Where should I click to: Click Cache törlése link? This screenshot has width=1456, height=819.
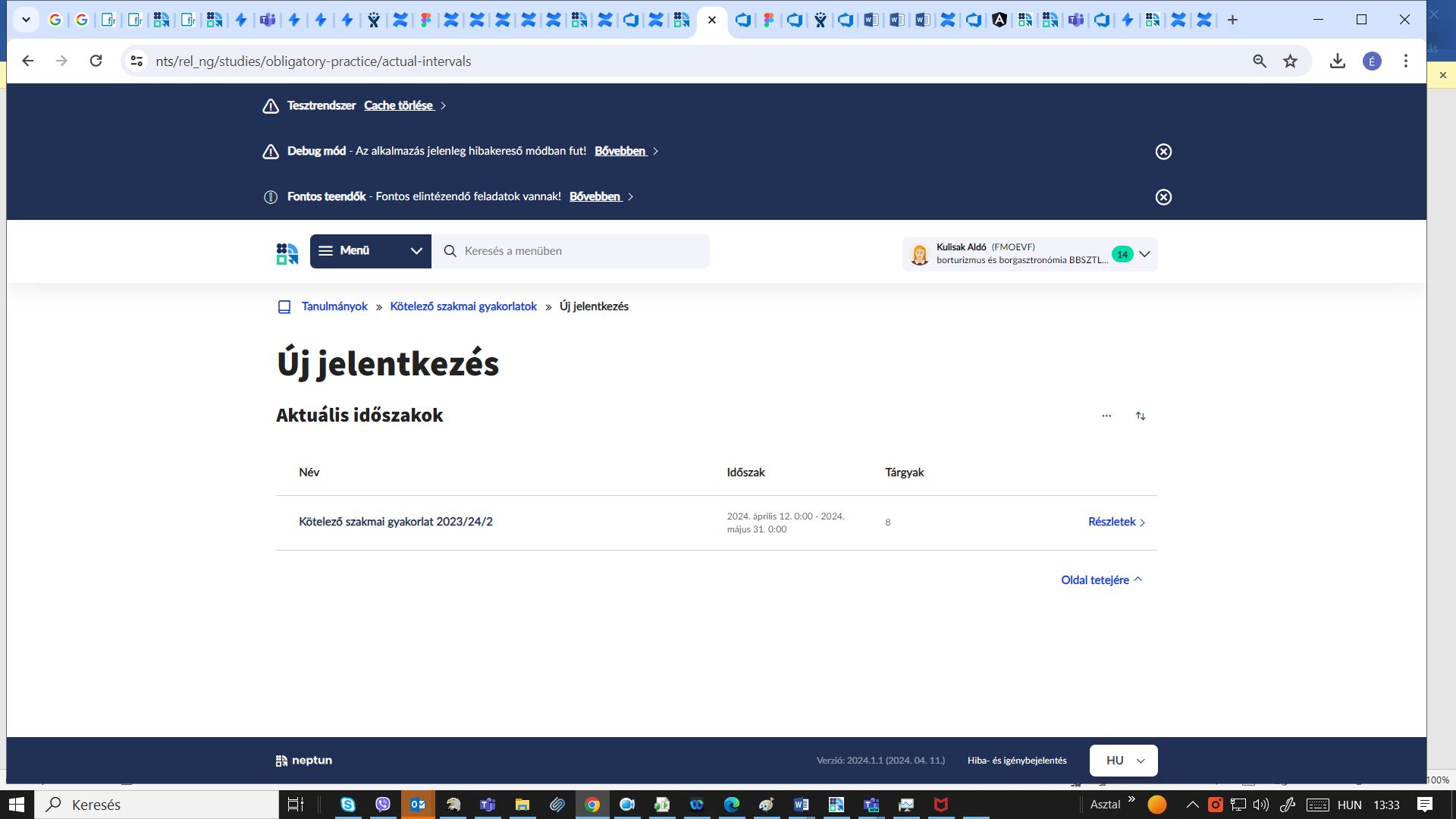coord(398,105)
